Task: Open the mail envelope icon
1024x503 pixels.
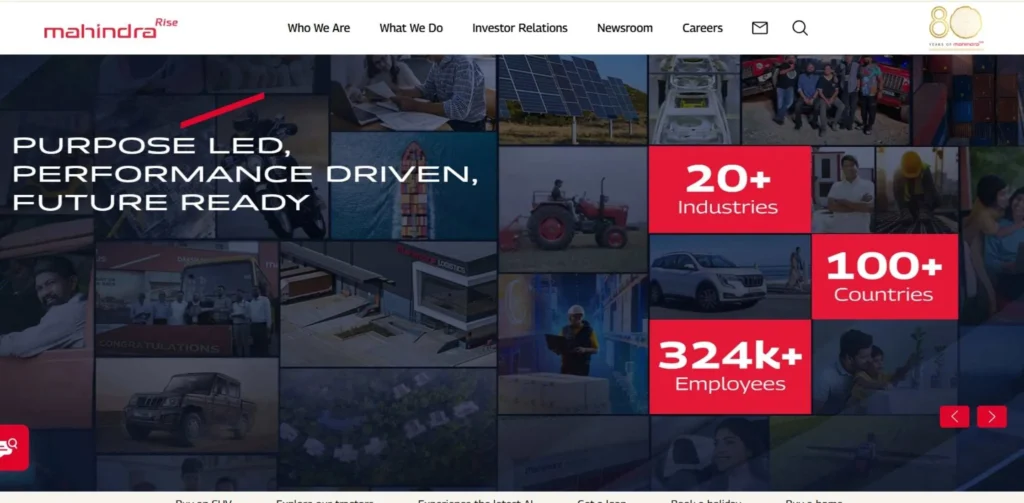Action: tap(760, 28)
